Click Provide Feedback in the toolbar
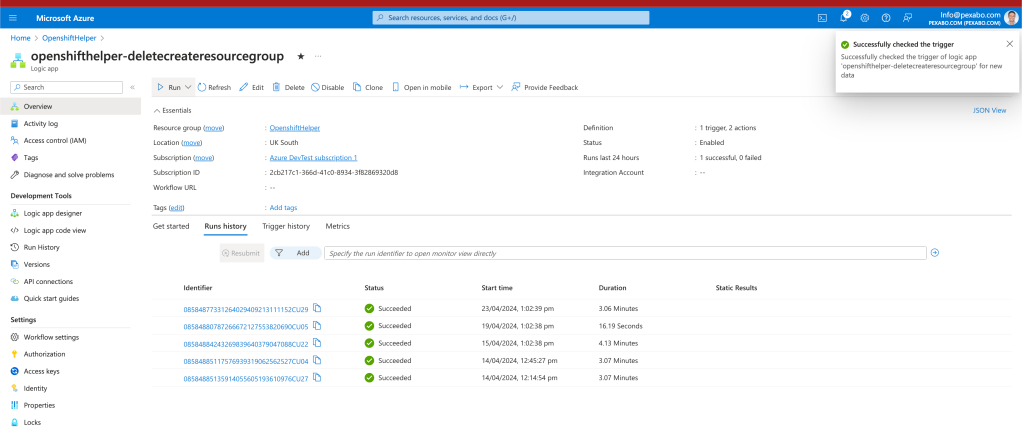This screenshot has width=1022, height=439. click(x=544, y=87)
